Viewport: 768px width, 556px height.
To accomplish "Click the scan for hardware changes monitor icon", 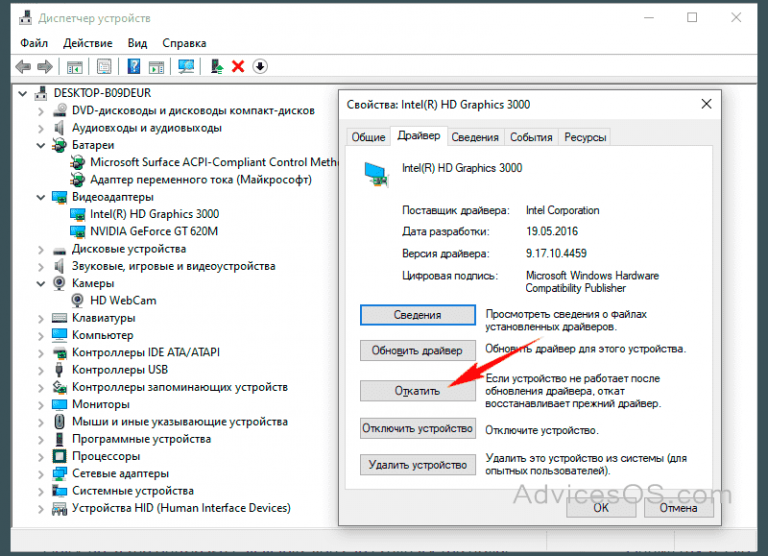I will pos(186,66).
